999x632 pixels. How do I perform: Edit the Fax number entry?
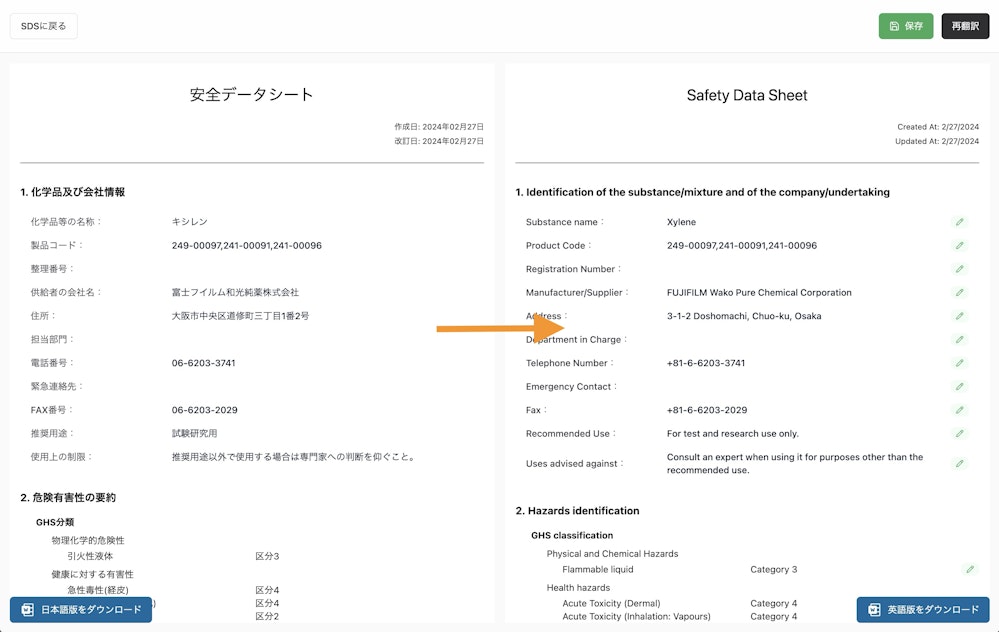pyautogui.click(x=960, y=410)
